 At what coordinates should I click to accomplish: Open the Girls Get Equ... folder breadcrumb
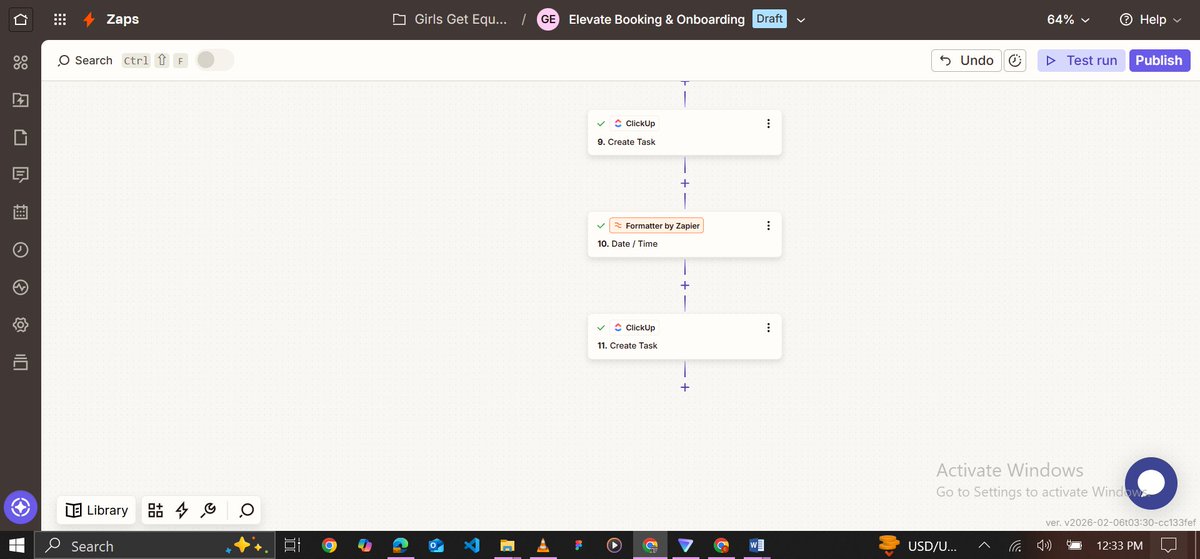click(x=450, y=19)
